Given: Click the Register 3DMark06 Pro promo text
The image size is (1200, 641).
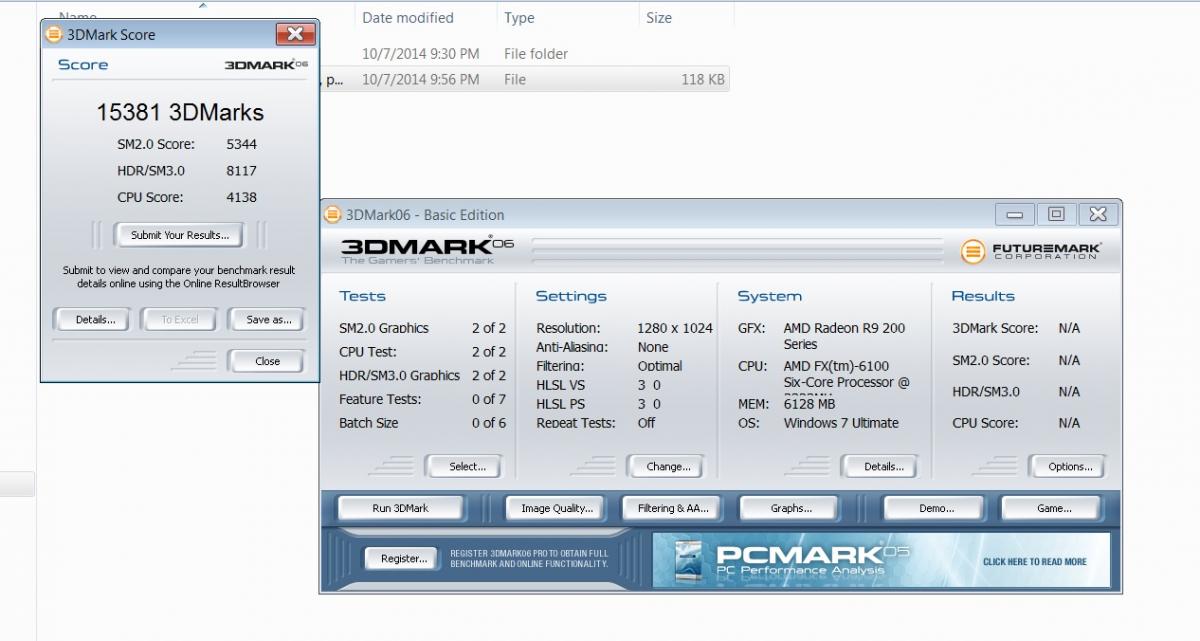Looking at the screenshot, I should click(529, 559).
